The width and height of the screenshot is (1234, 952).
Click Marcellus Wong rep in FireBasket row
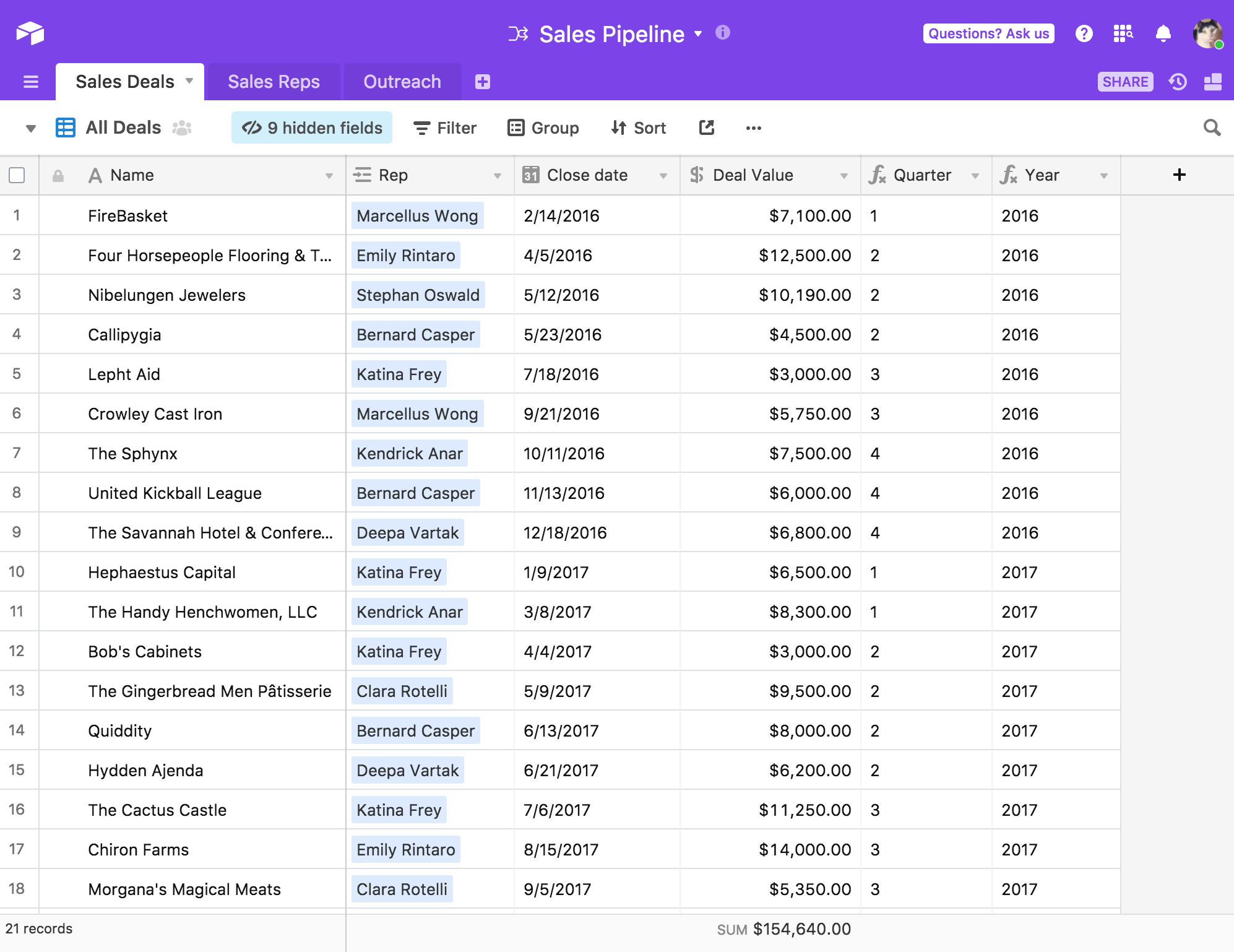417,215
